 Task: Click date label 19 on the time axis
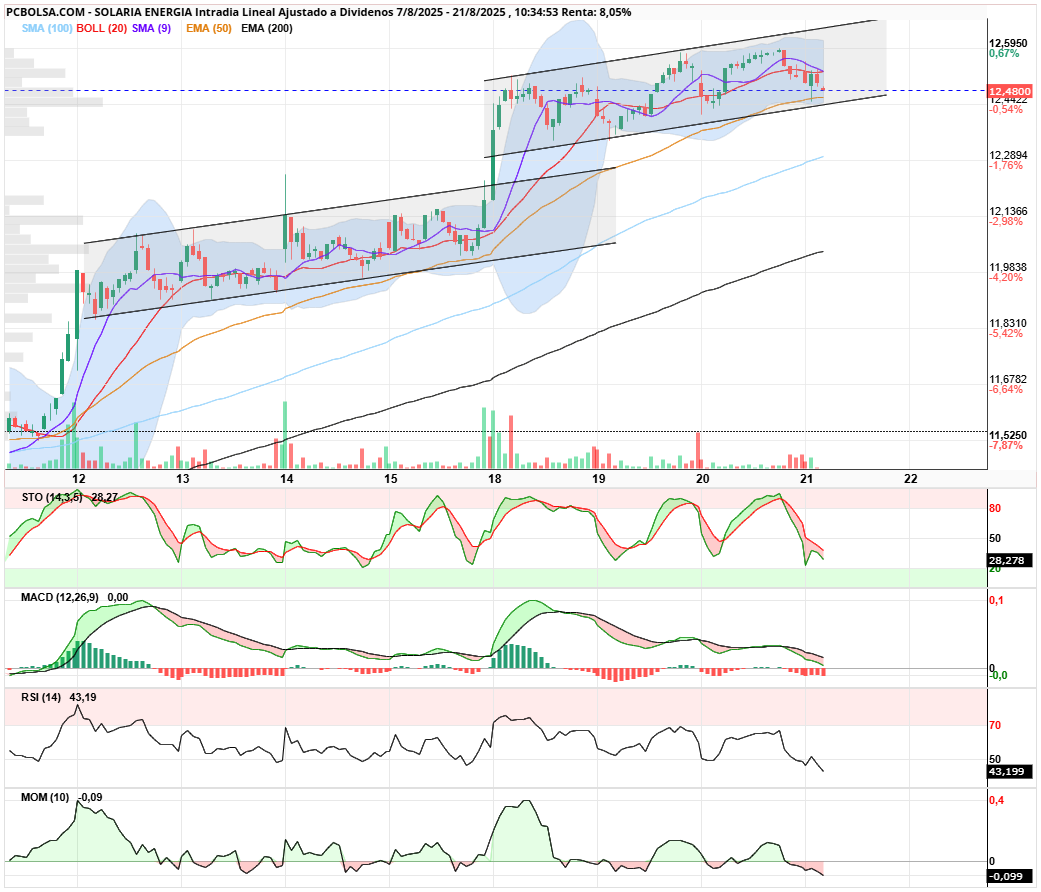pyautogui.click(x=598, y=479)
